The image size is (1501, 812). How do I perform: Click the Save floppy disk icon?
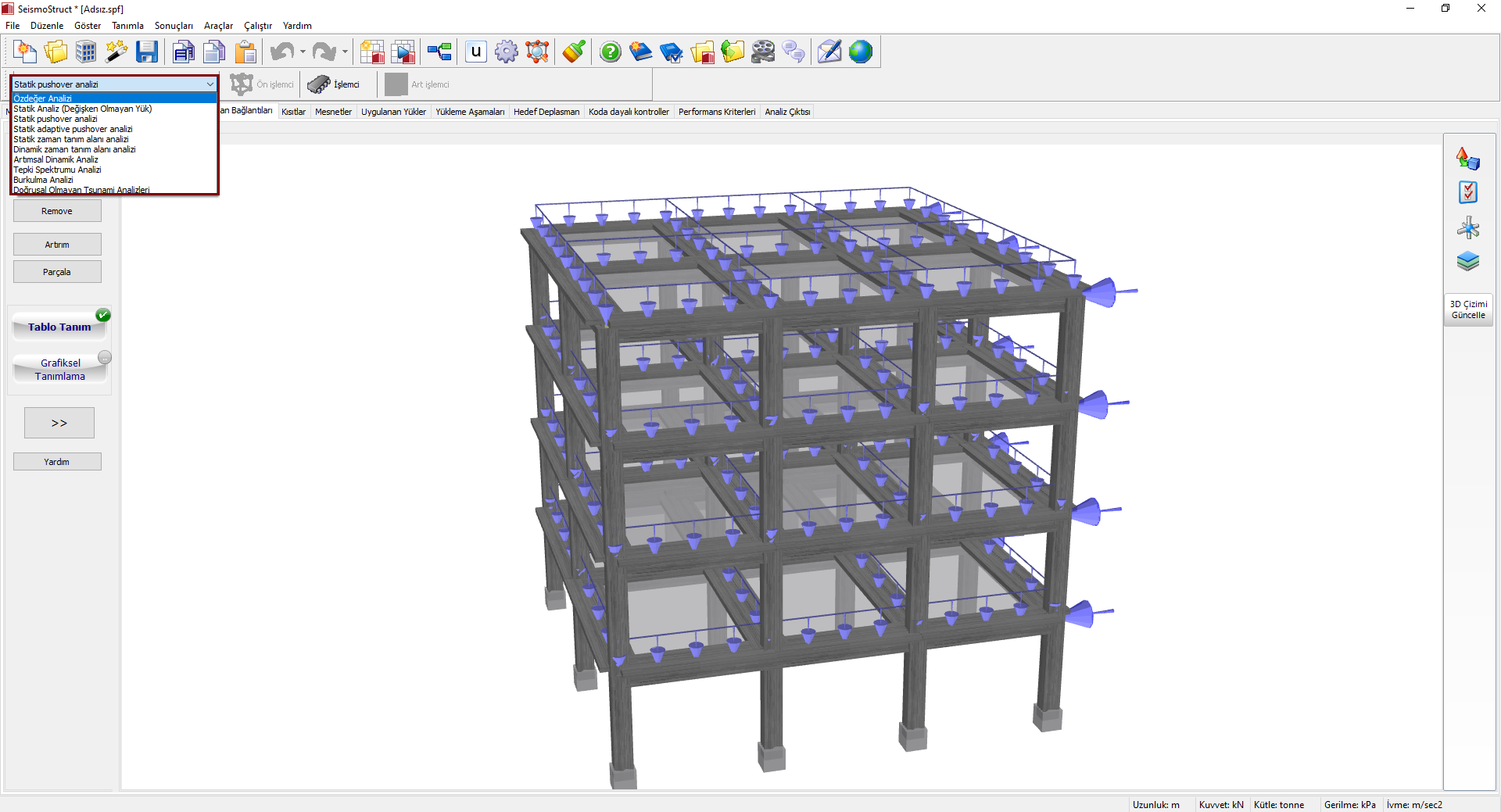click(146, 52)
